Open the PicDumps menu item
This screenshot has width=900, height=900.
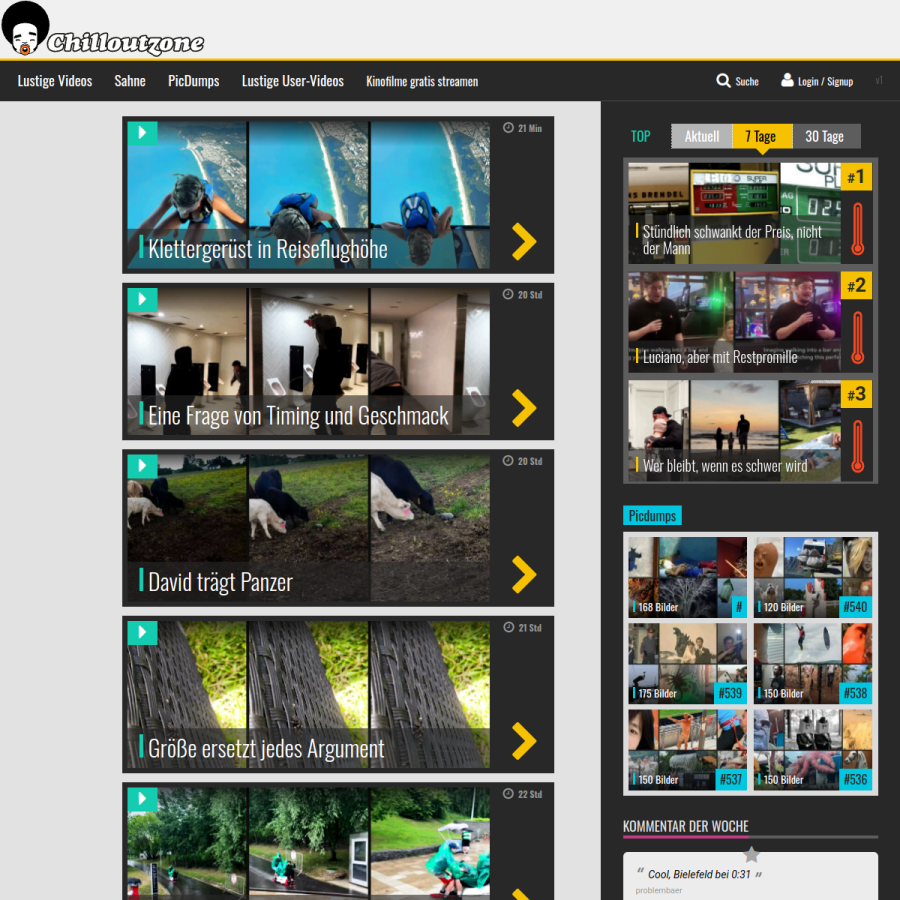(x=193, y=81)
